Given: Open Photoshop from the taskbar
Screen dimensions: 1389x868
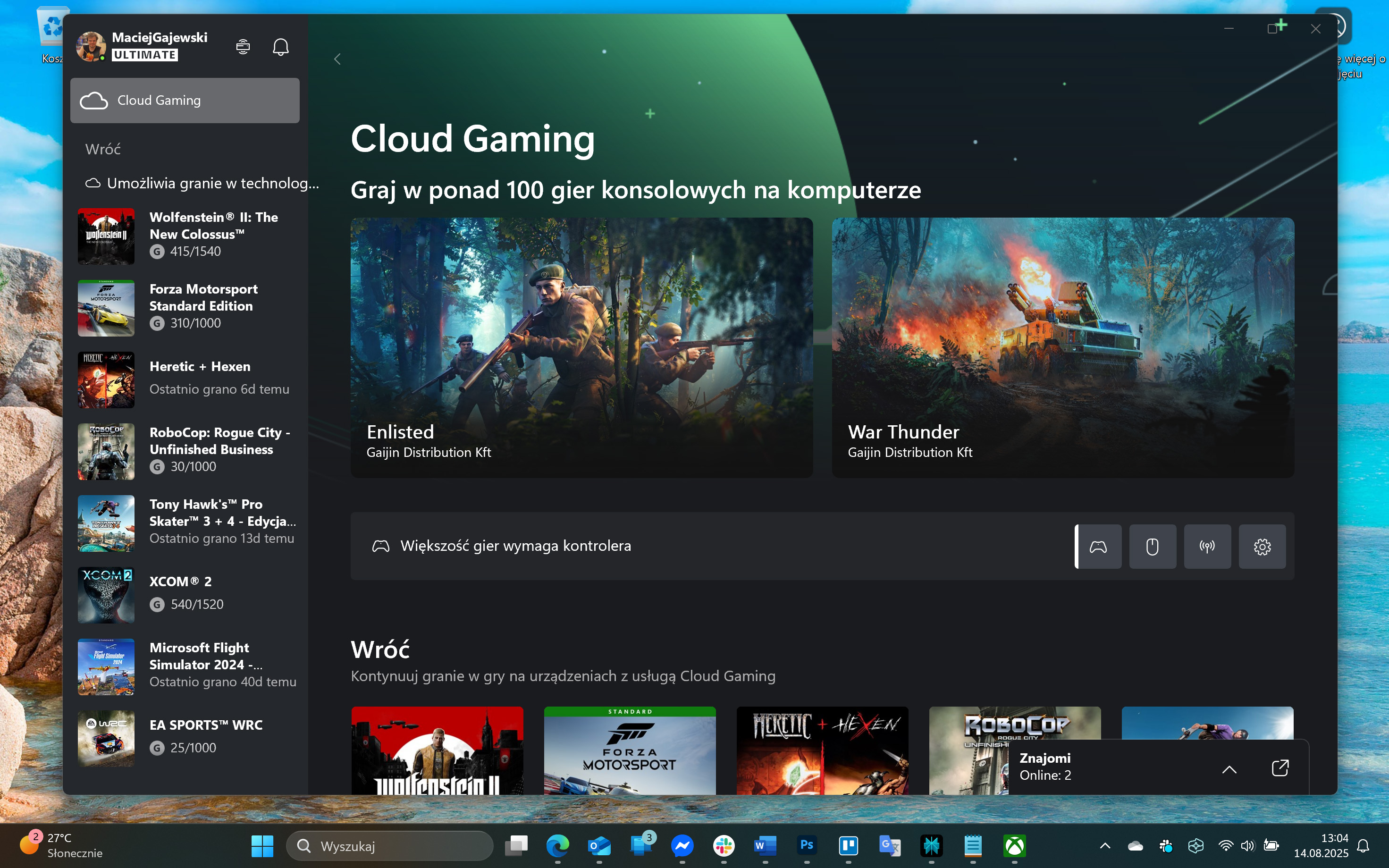Looking at the screenshot, I should 807,846.
